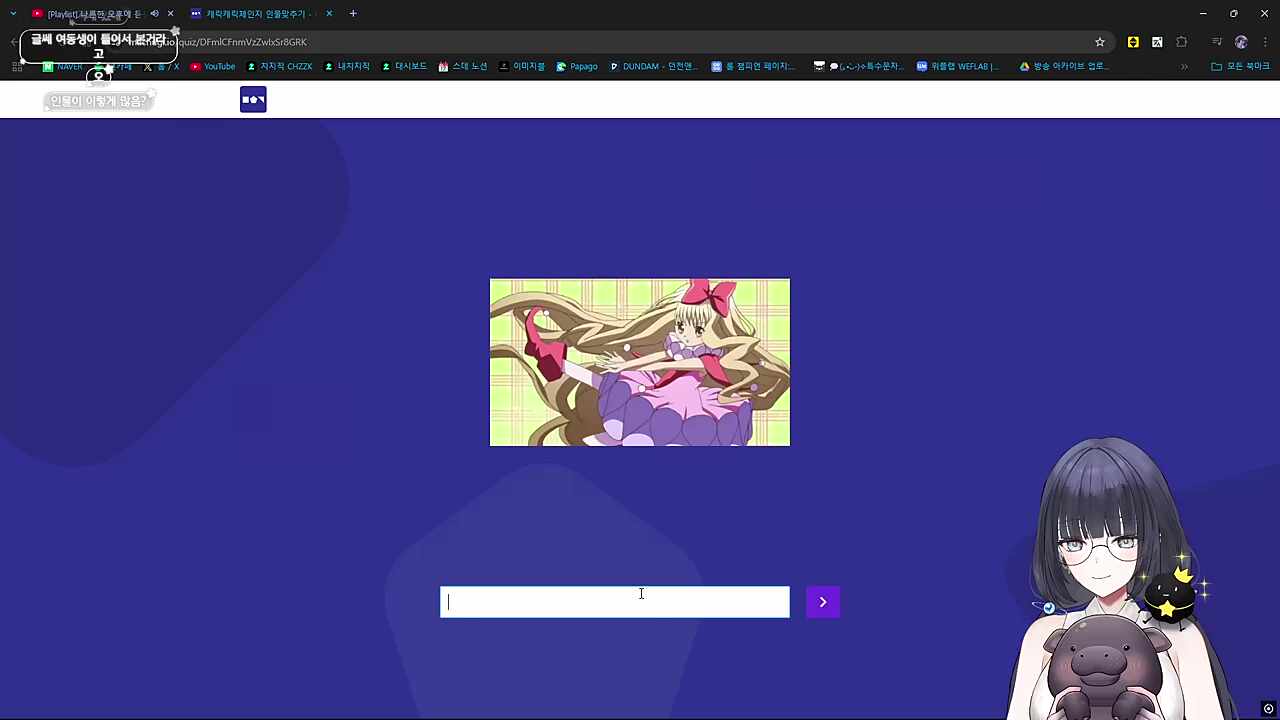Click the small icon in the bottom-right corner

click(x=1268, y=709)
